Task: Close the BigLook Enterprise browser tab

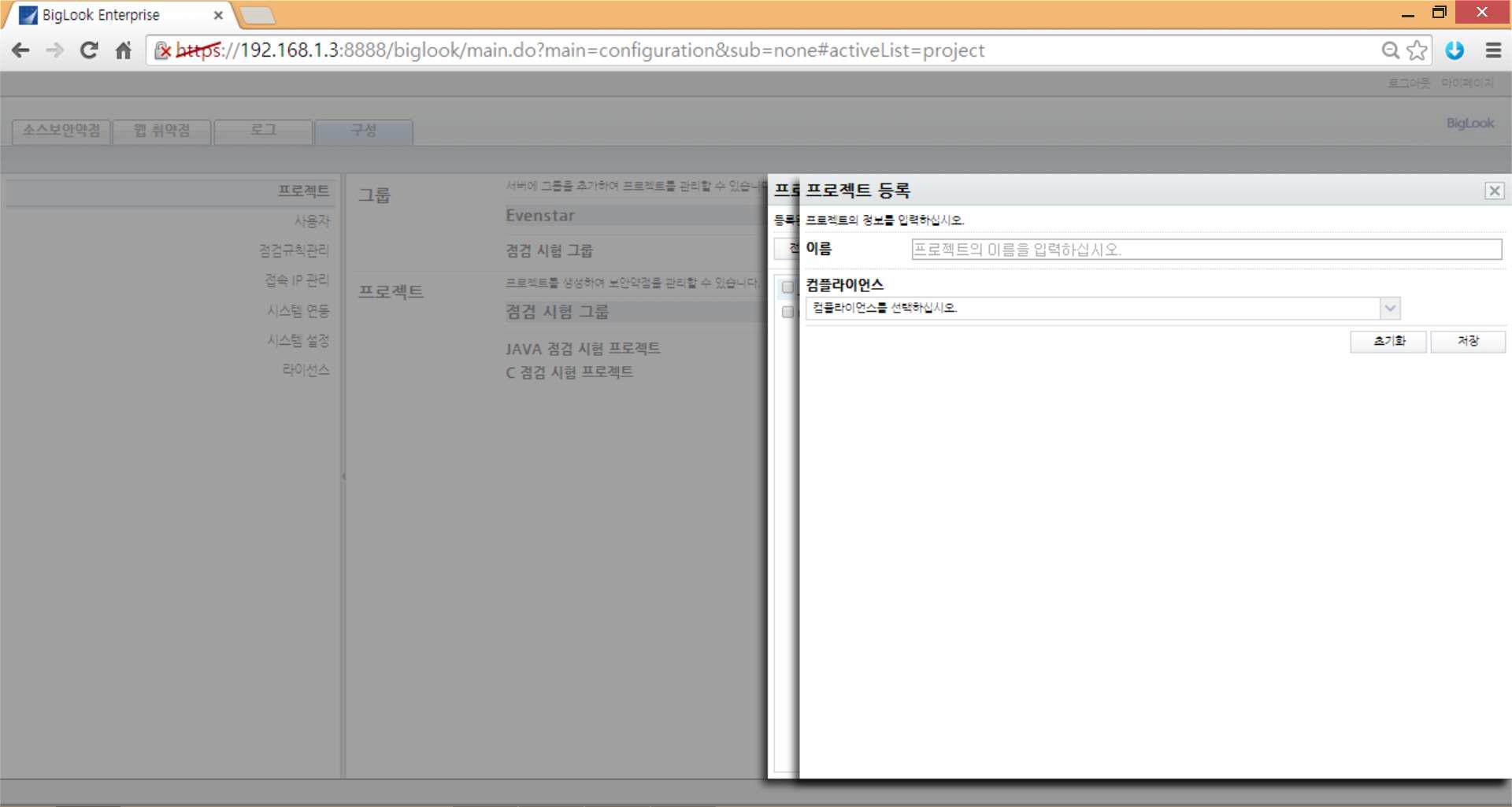Action: 218,15
